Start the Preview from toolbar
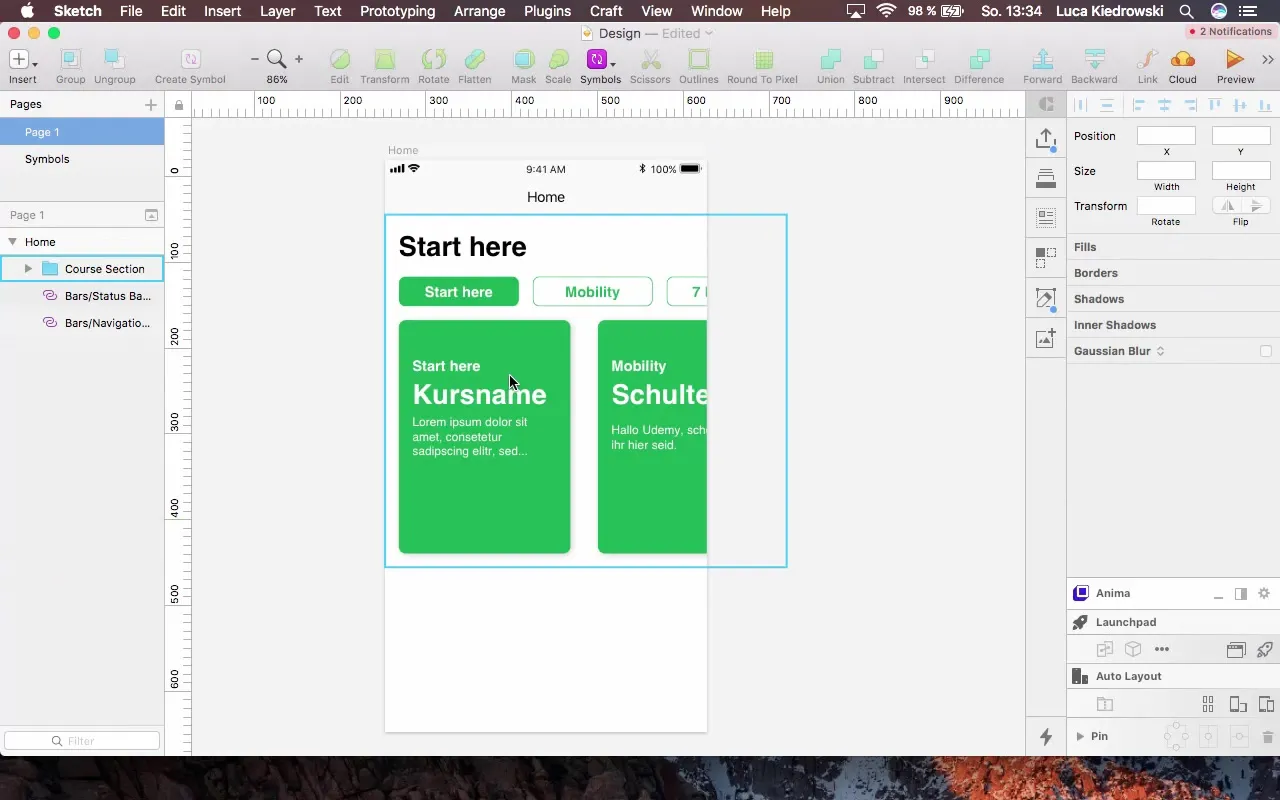Image resolution: width=1280 pixels, height=800 pixels. [1235, 66]
